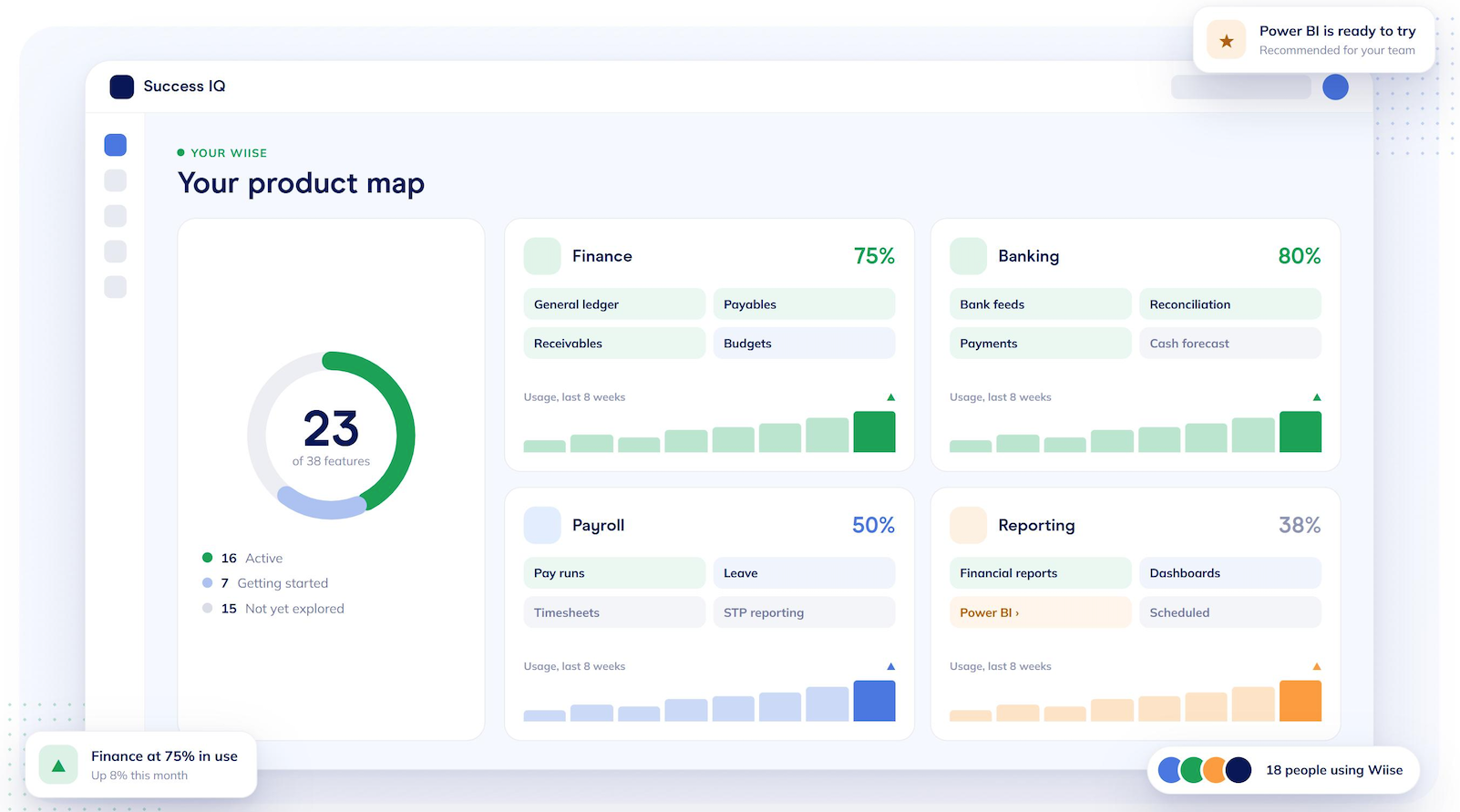Click the "15 Not yet explored" legend entry

pos(273,609)
